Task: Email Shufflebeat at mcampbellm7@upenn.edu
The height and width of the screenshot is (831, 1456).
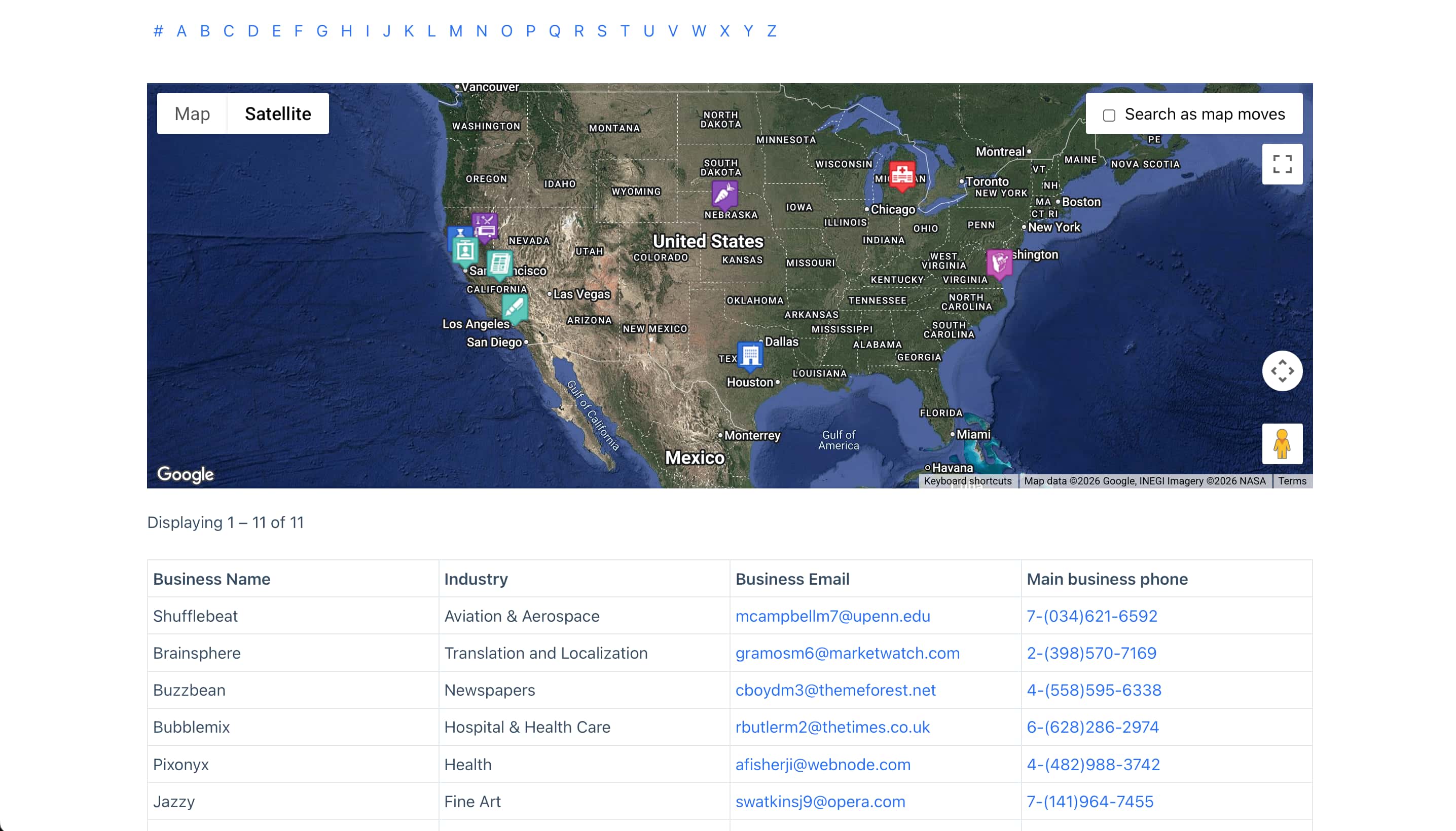Action: (833, 616)
